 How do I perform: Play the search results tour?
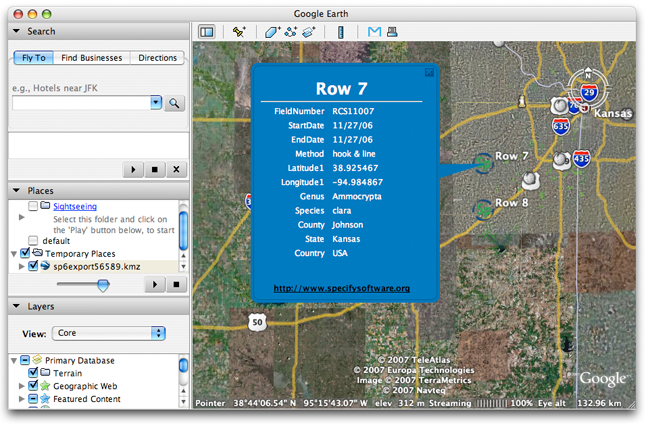click(x=133, y=169)
